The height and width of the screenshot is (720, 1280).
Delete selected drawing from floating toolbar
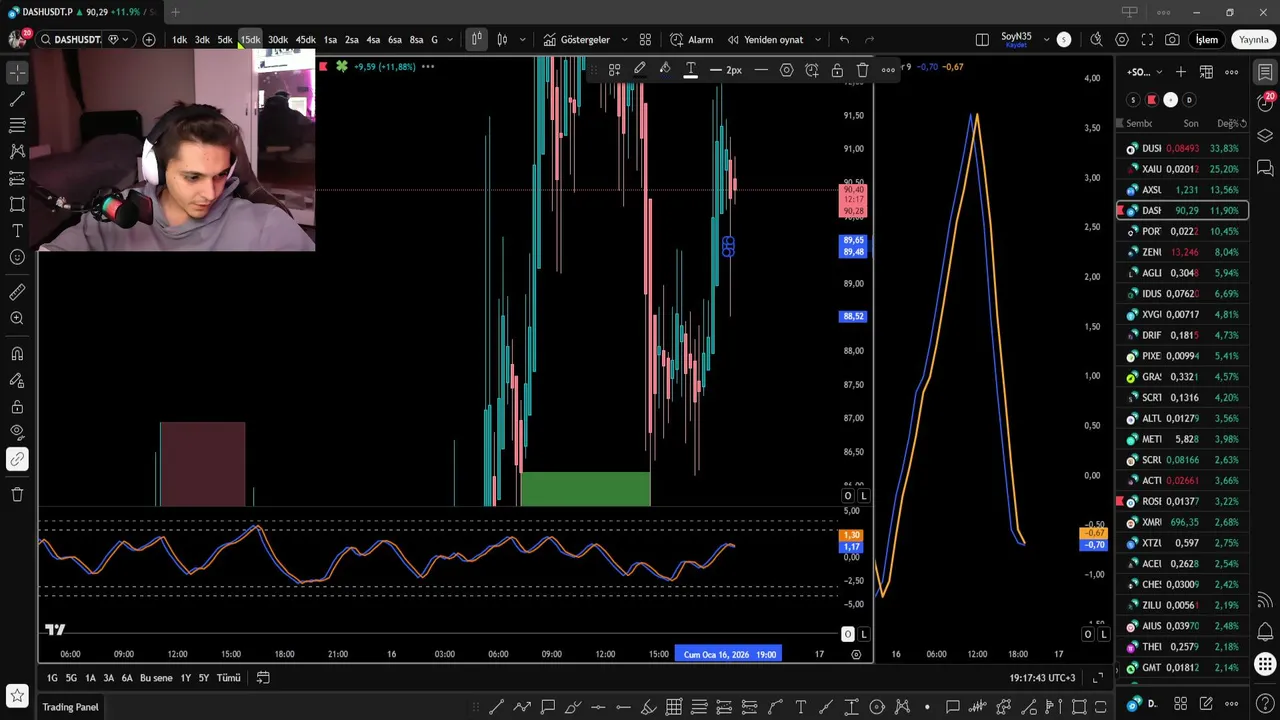pyautogui.click(x=862, y=70)
